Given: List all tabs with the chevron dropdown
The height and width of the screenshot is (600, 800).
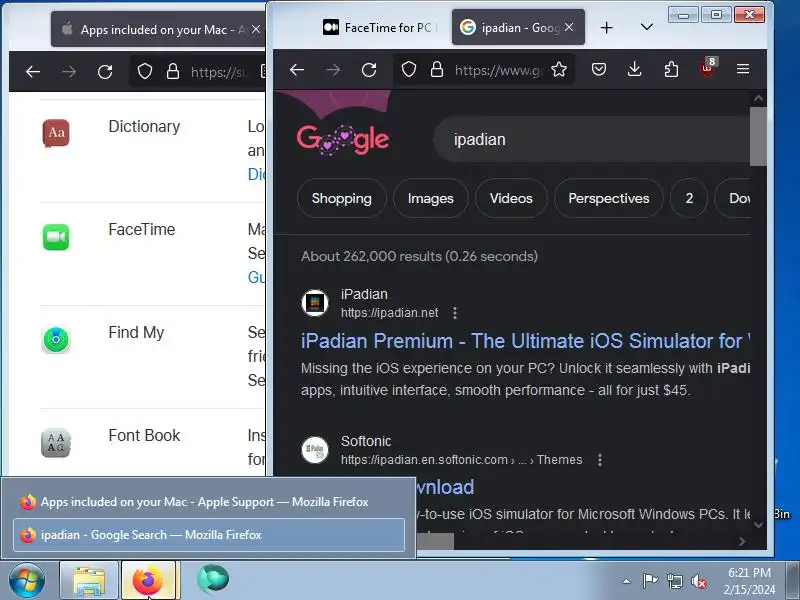Looking at the screenshot, I should coord(647,27).
